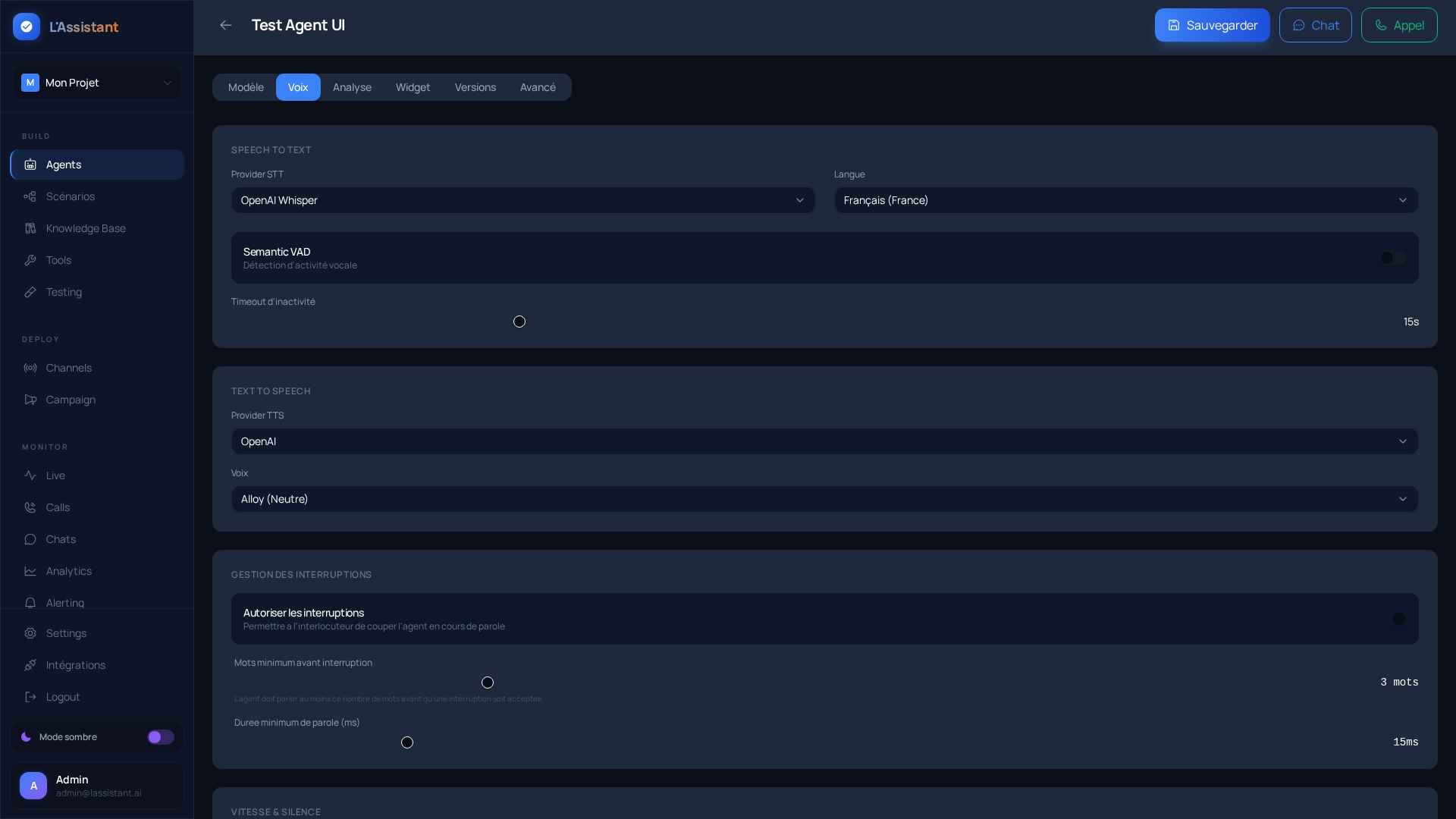The image size is (1456, 819).
Task: Click the Appel button
Action: click(1398, 25)
